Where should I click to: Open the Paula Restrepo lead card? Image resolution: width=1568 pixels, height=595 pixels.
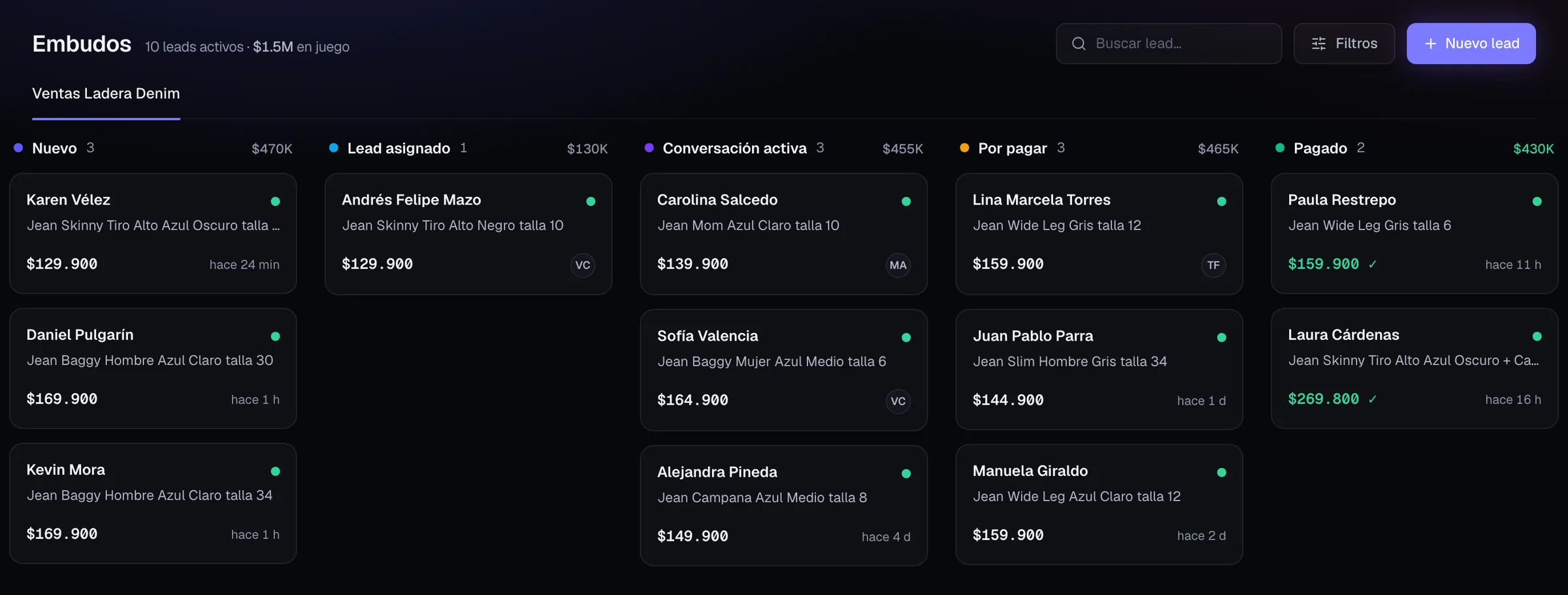coord(1414,233)
